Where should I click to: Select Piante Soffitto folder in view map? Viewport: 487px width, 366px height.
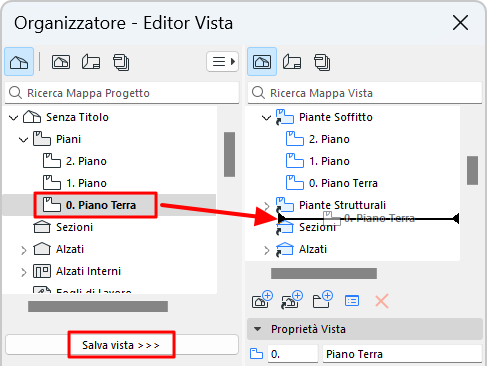point(336,117)
